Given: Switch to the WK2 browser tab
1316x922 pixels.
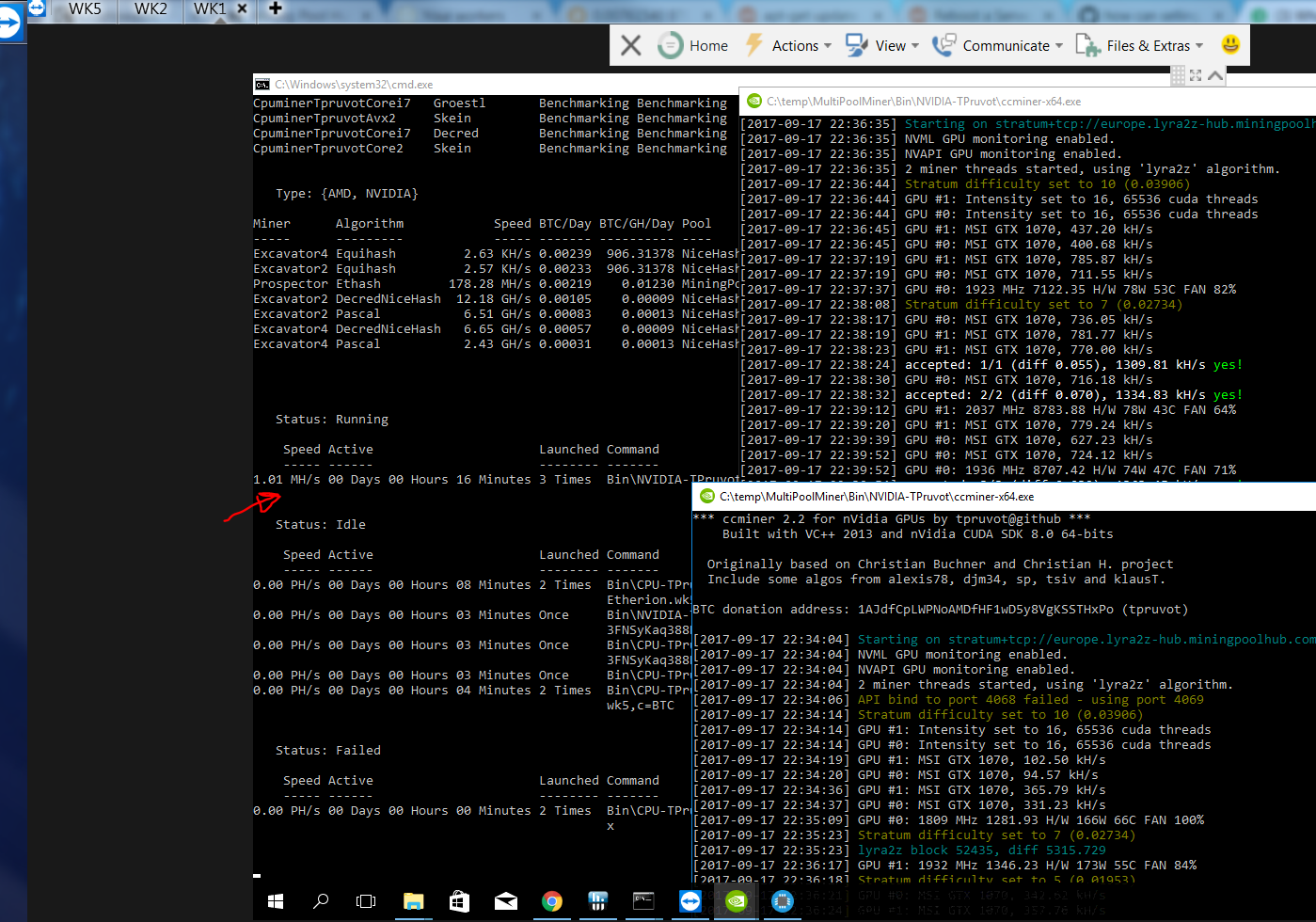Looking at the screenshot, I should [149, 10].
